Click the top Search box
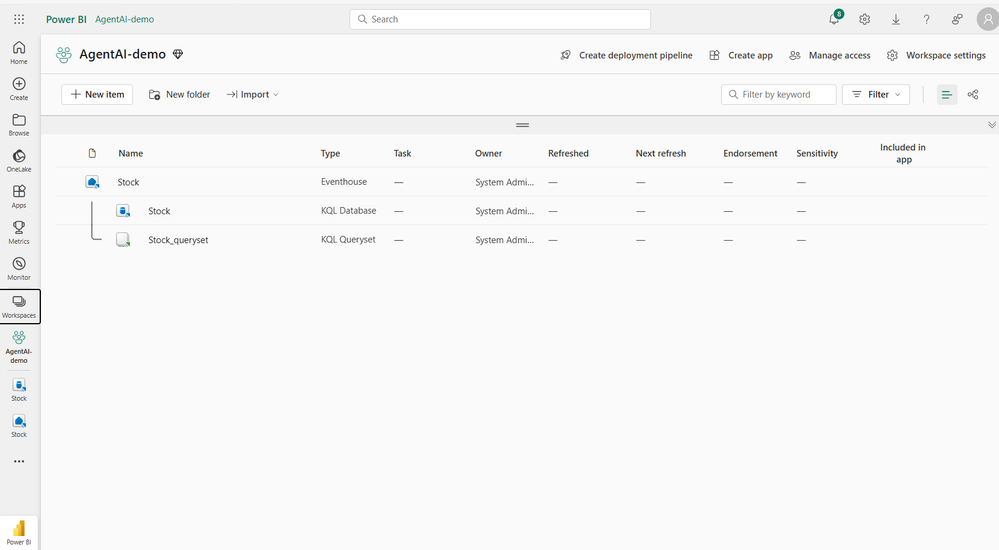Viewport: 999px width, 550px height. pos(500,19)
